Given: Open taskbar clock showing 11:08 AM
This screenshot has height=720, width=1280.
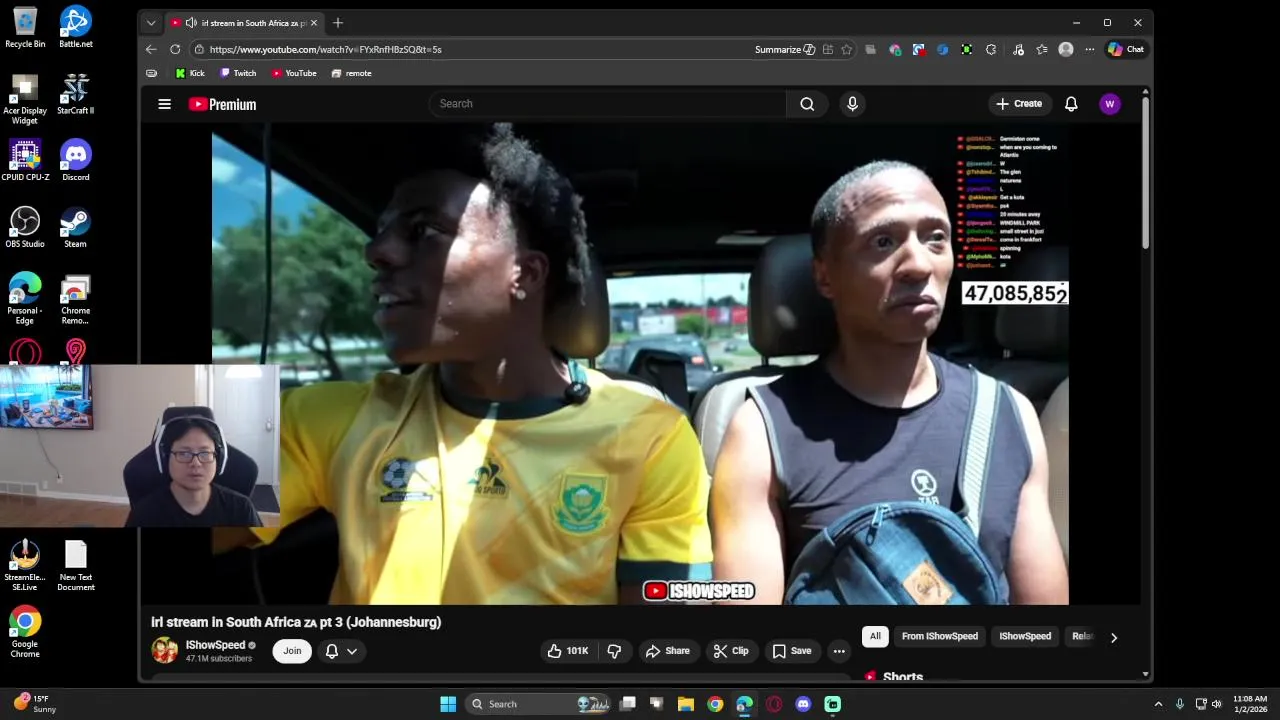Looking at the screenshot, I should tap(1250, 704).
